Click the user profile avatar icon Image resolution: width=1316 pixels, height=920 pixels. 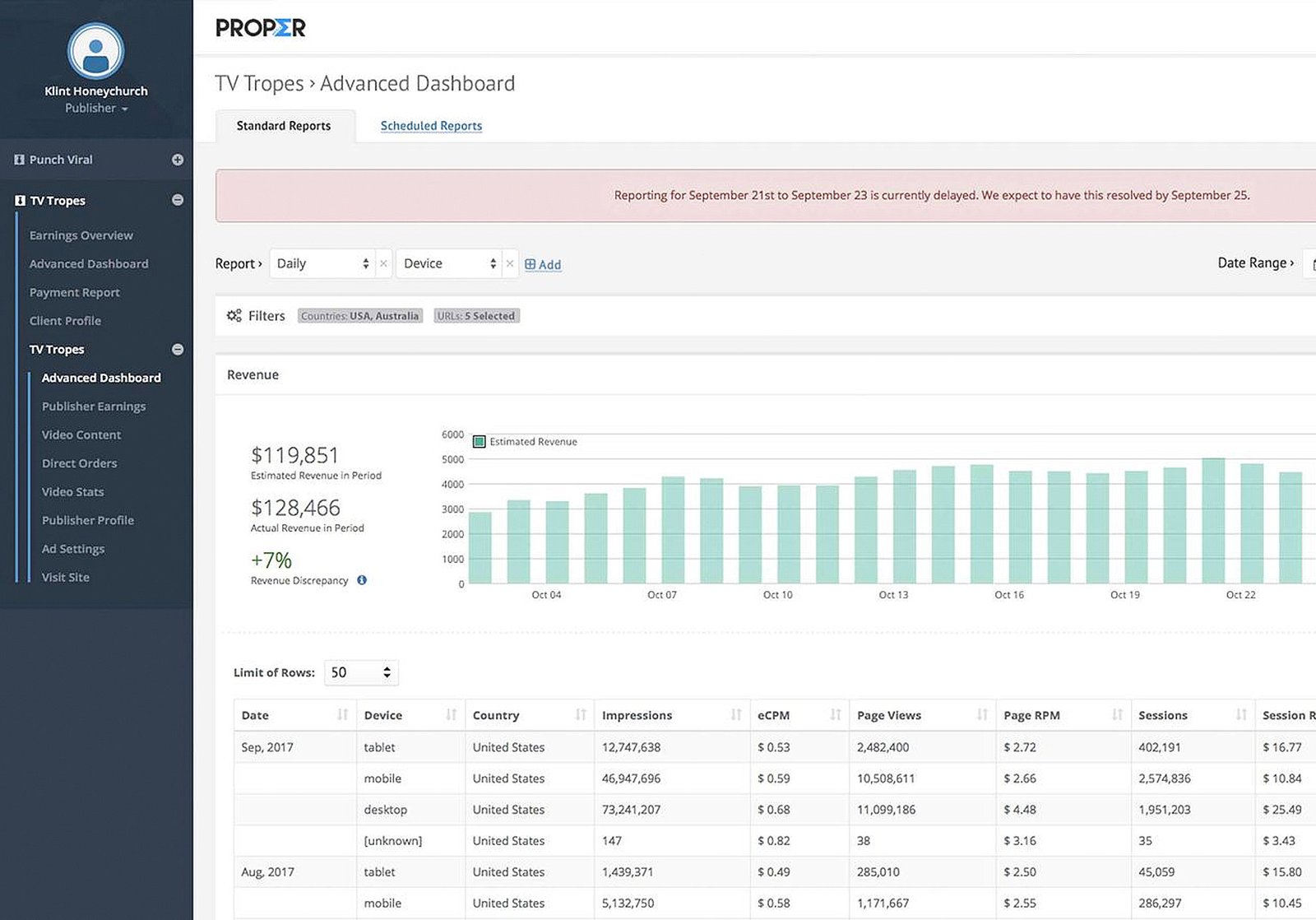(x=95, y=51)
